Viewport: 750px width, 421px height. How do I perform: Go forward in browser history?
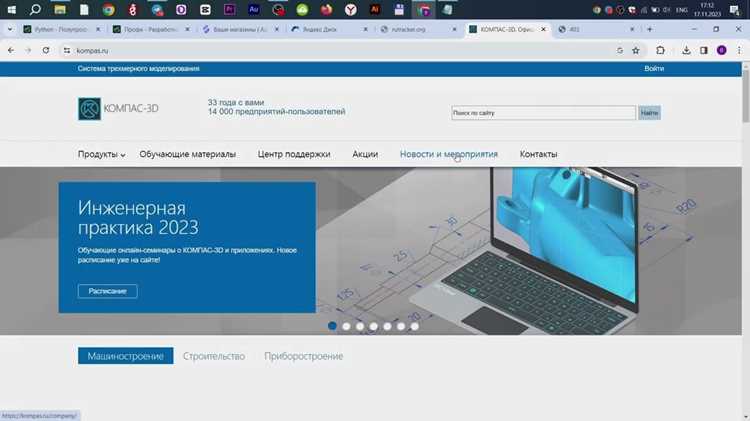point(28,50)
